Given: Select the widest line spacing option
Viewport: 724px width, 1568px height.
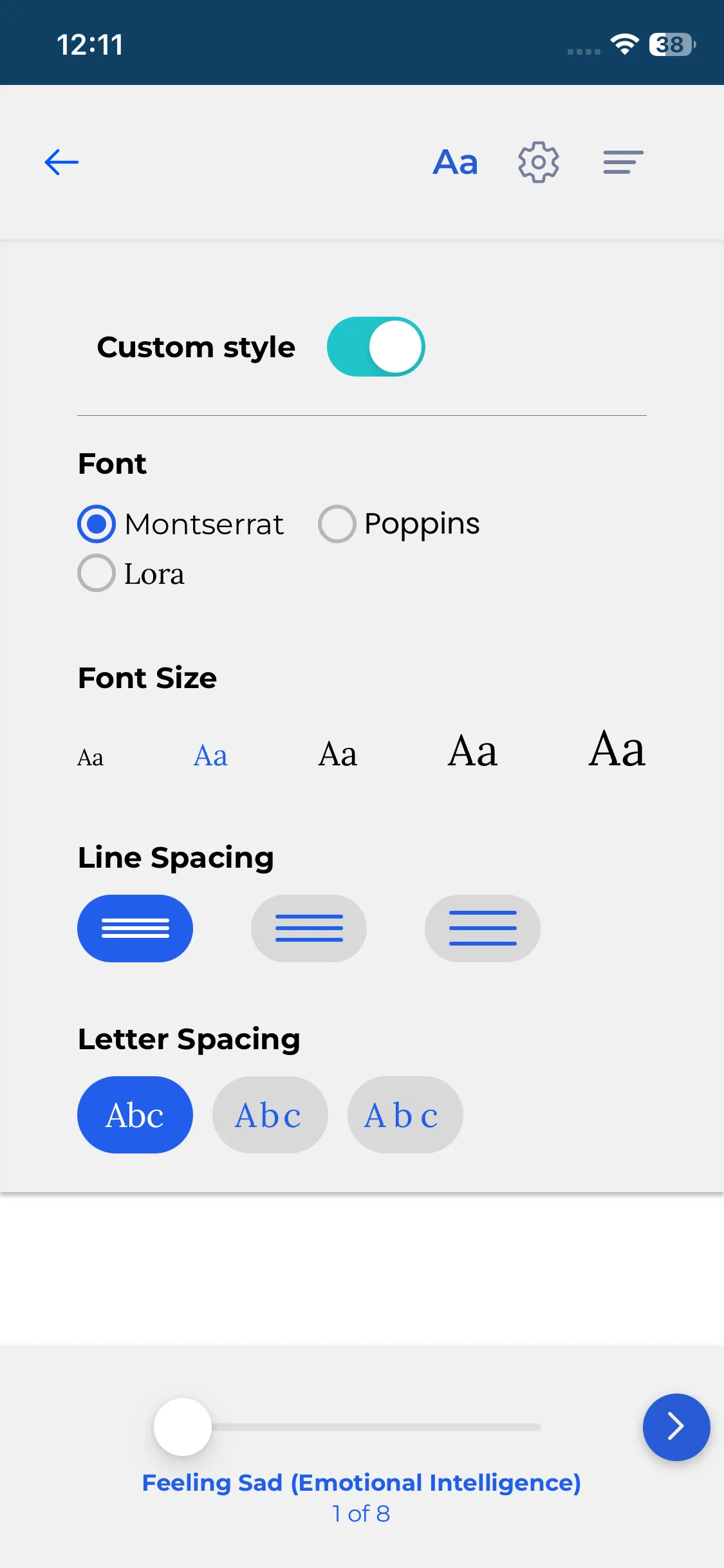Looking at the screenshot, I should [x=483, y=928].
